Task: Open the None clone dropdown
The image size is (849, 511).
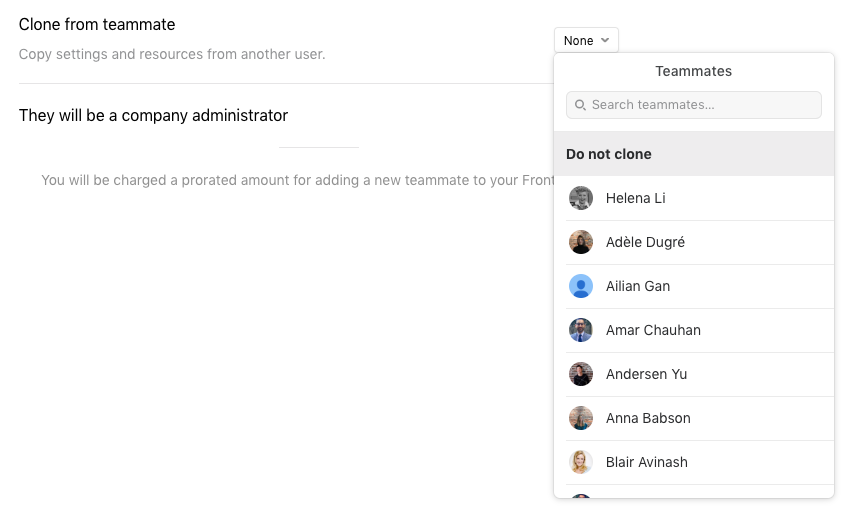Action: click(x=586, y=41)
